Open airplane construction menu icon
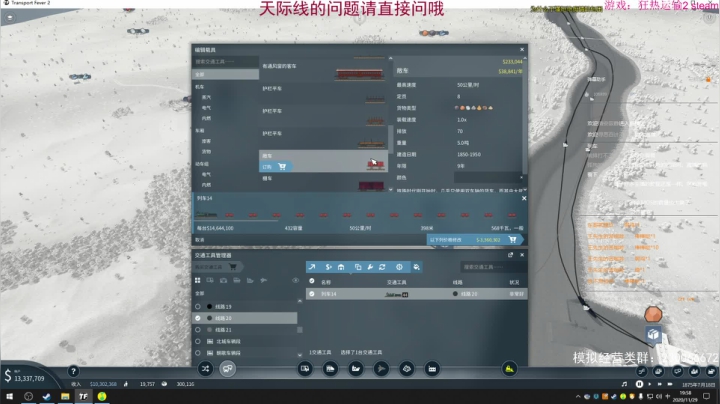 [381, 369]
